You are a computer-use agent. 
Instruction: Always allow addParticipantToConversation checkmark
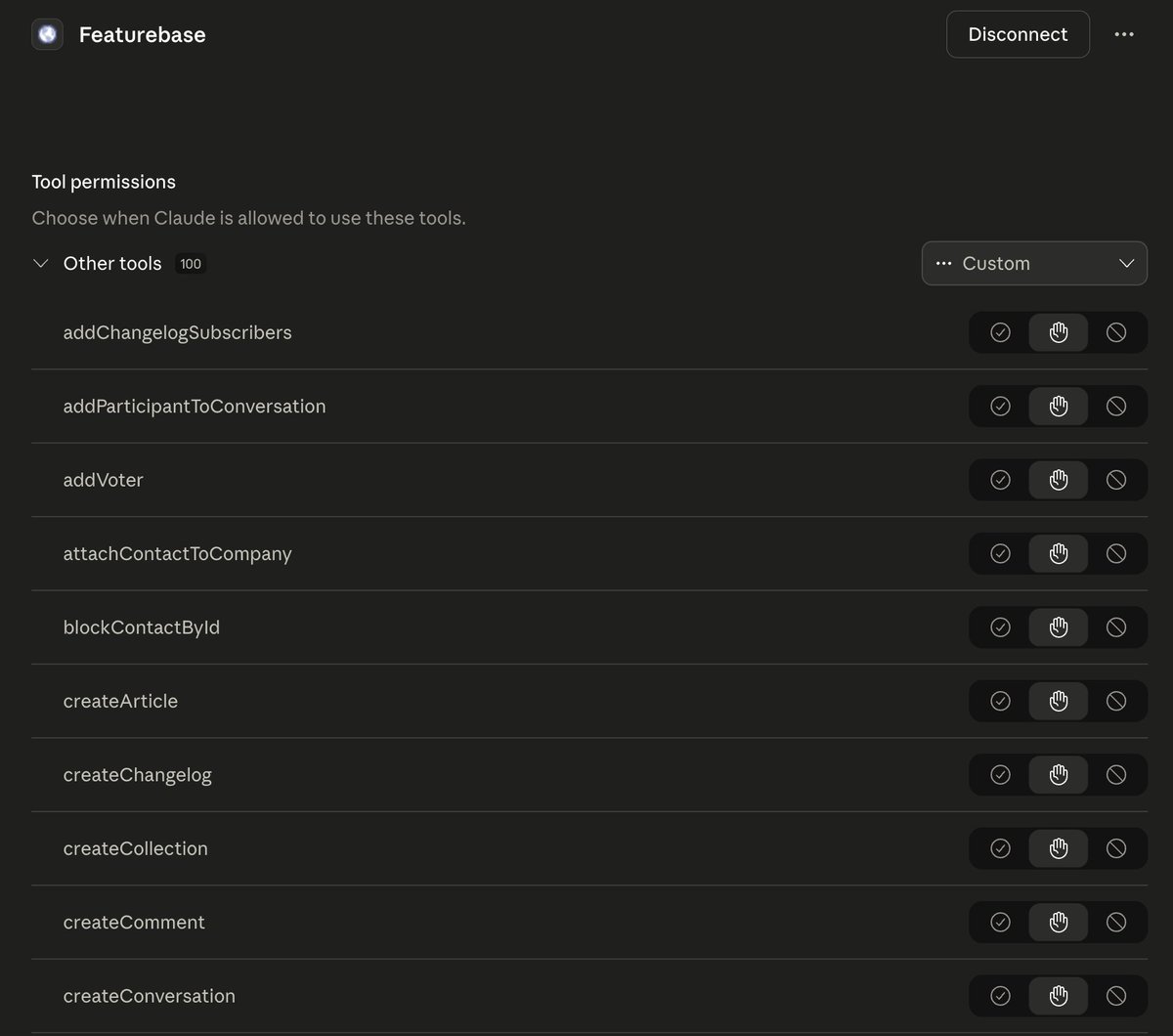1000,406
